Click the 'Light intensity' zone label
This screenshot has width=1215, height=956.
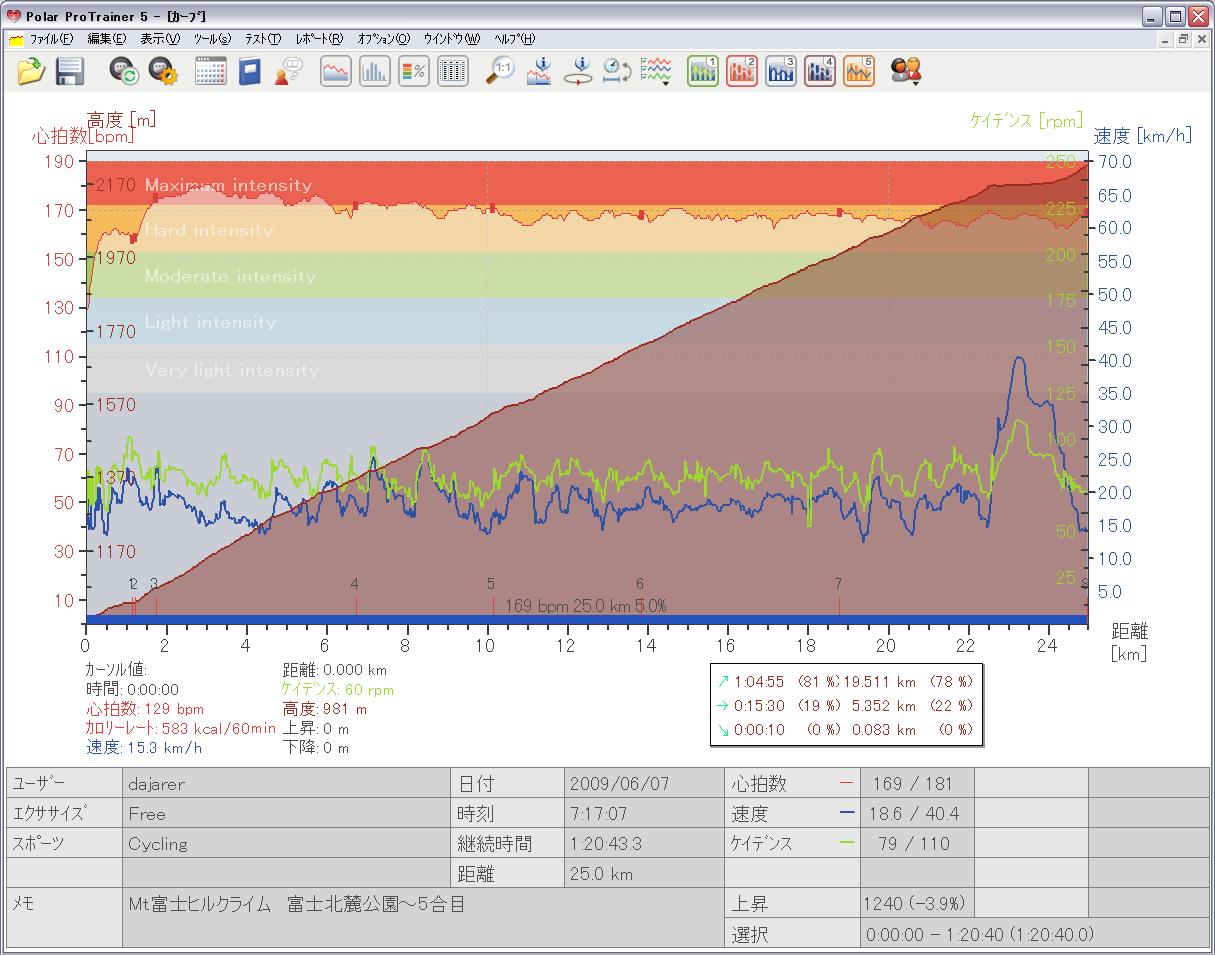[210, 322]
